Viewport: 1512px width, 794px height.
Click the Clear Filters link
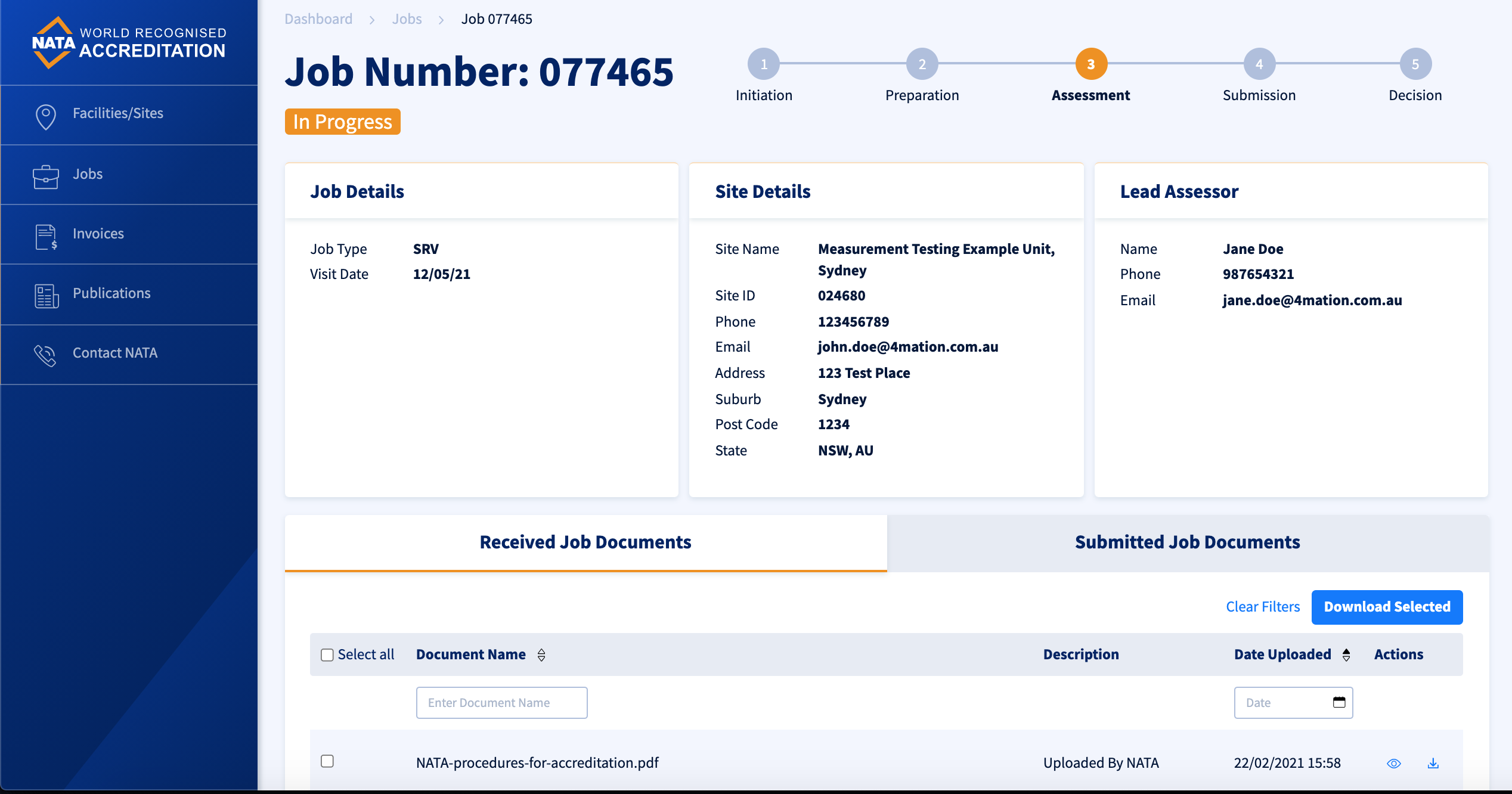coord(1262,606)
